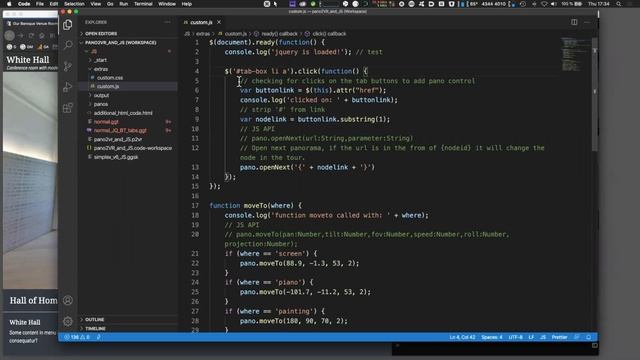Click the split editor icon
The width and height of the screenshot is (640, 360).
(x=574, y=22)
